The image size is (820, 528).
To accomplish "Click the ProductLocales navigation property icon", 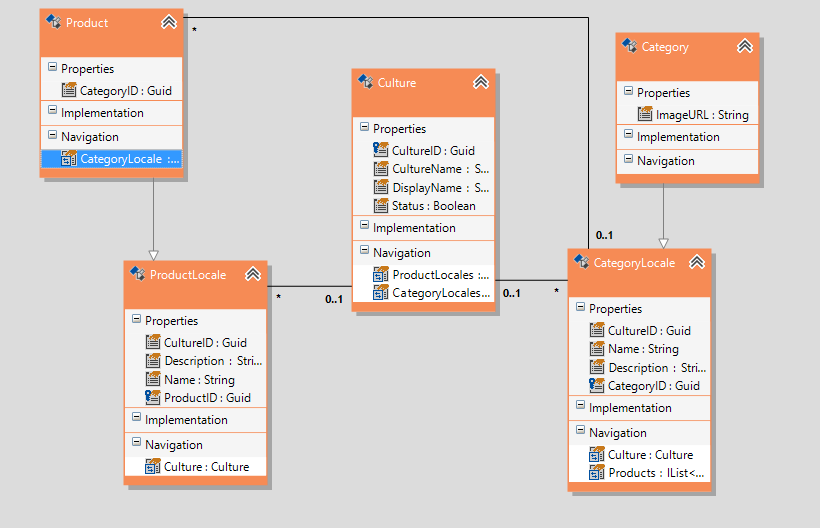I will point(381,274).
